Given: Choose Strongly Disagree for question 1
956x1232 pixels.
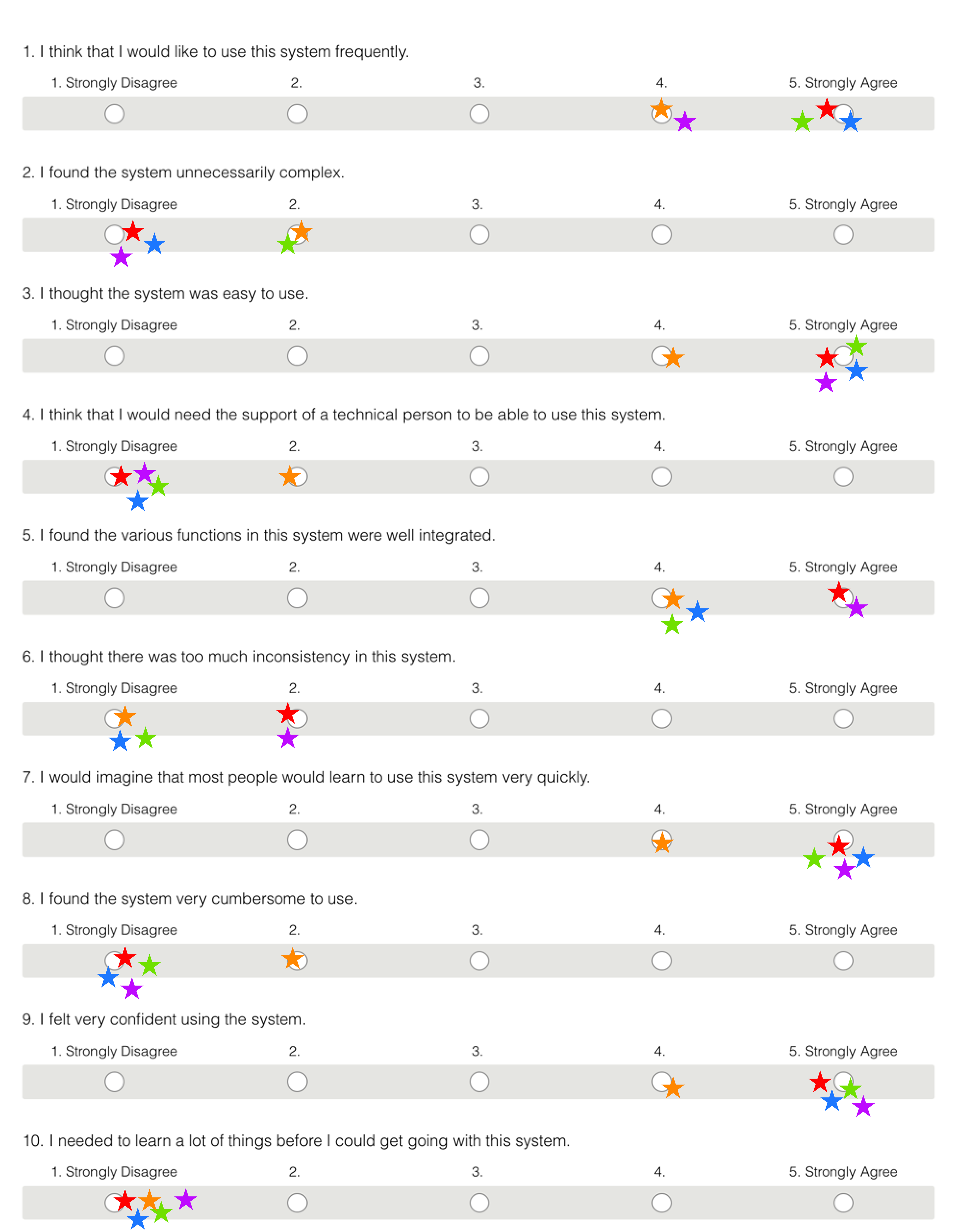Looking at the screenshot, I should click(114, 114).
